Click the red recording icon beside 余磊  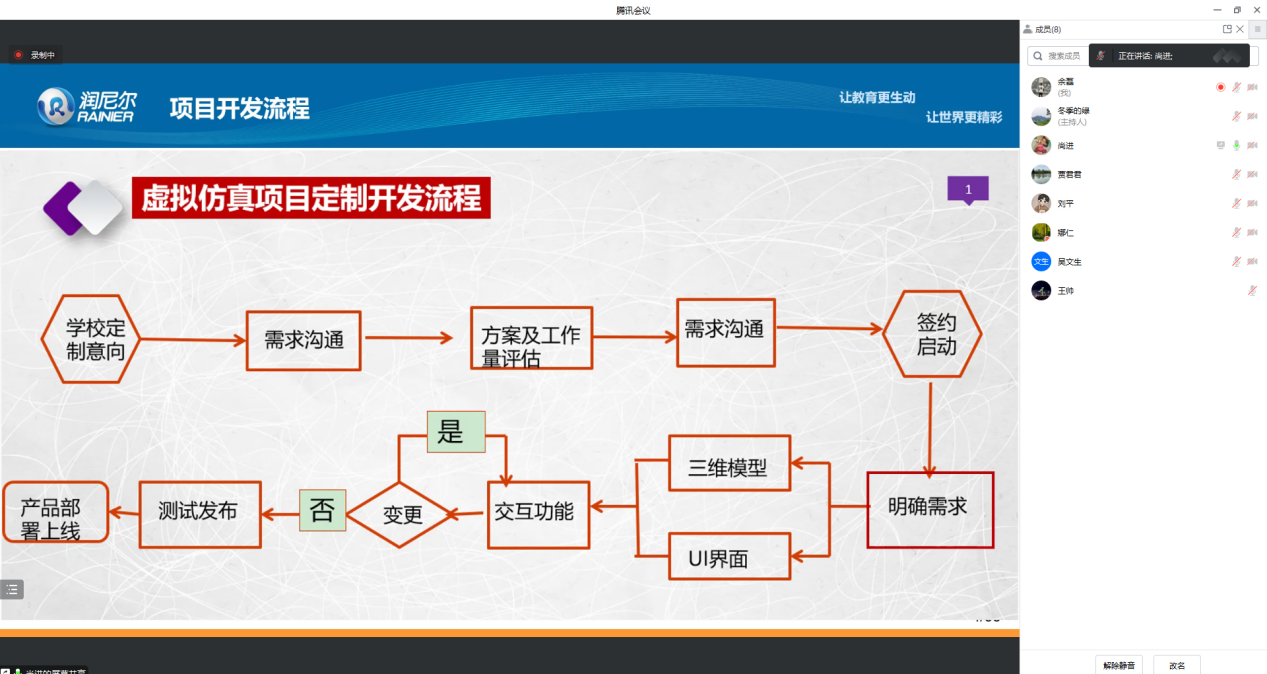tap(1220, 87)
